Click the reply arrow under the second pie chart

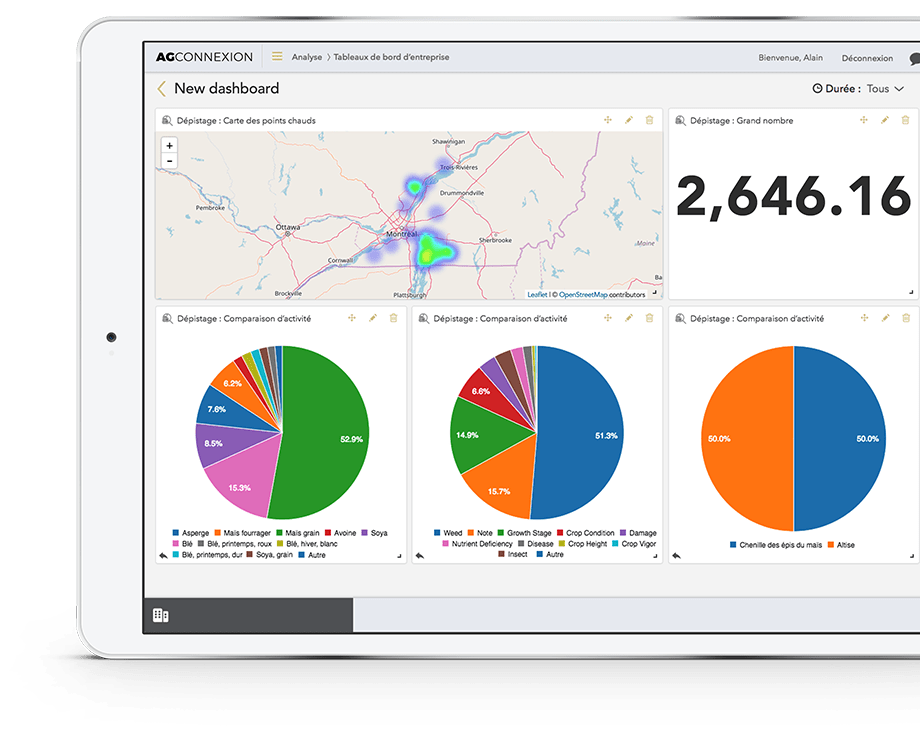420,555
